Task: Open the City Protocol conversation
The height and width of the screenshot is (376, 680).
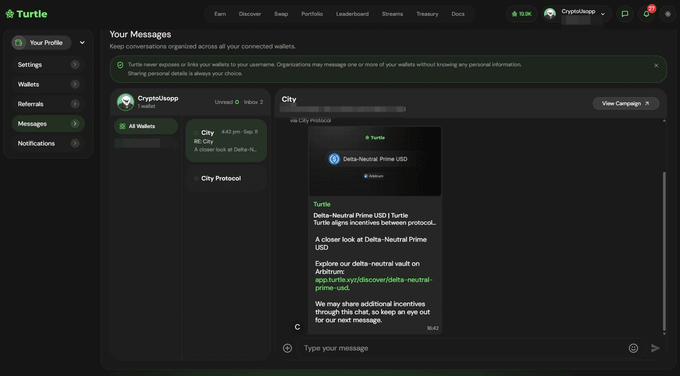Action: click(x=226, y=178)
